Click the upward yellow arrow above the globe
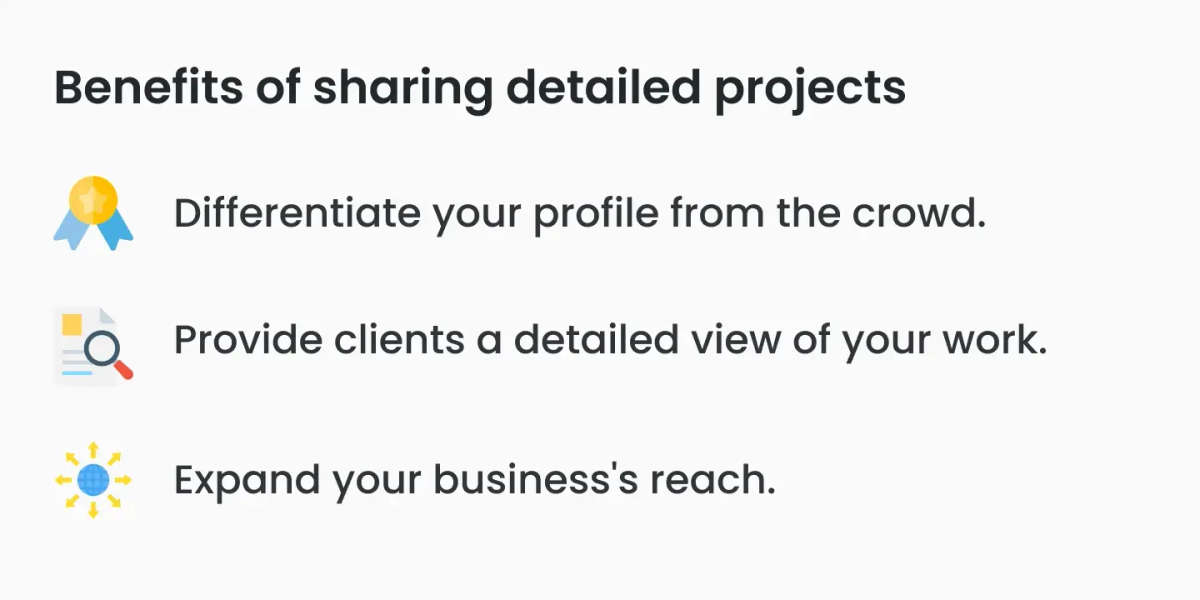The image size is (1200, 600). (93, 450)
